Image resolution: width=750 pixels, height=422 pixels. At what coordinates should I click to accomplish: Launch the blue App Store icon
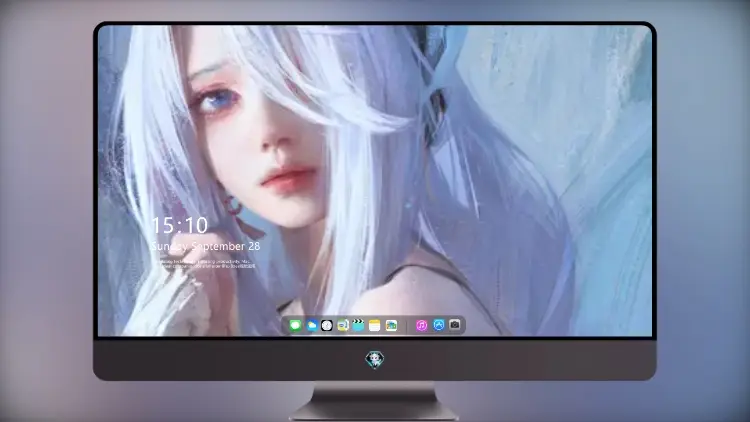click(x=439, y=325)
